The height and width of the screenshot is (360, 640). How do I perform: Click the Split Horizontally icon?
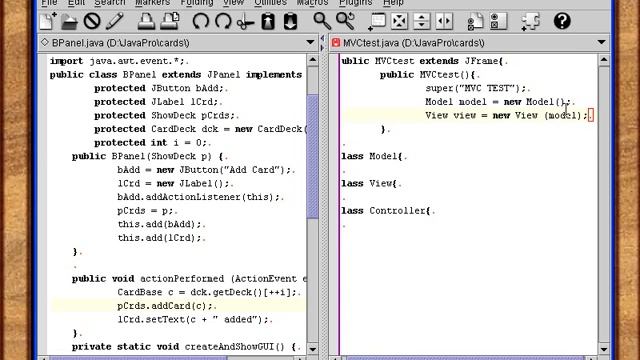[x=422, y=21]
